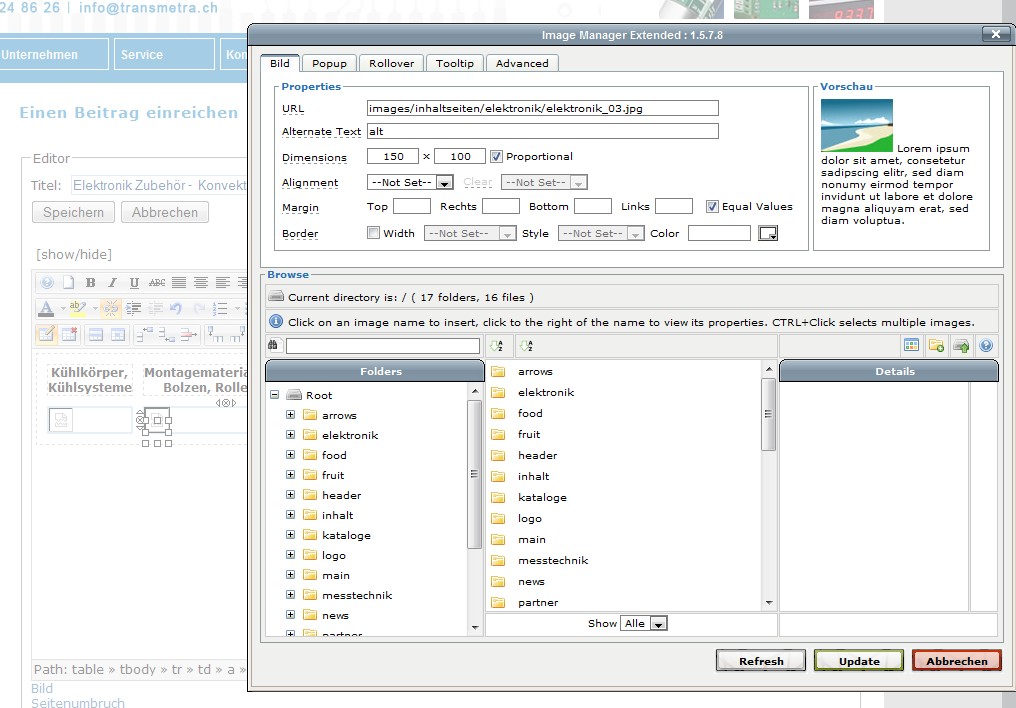Toggle the Equal Values checkbox

click(712, 206)
